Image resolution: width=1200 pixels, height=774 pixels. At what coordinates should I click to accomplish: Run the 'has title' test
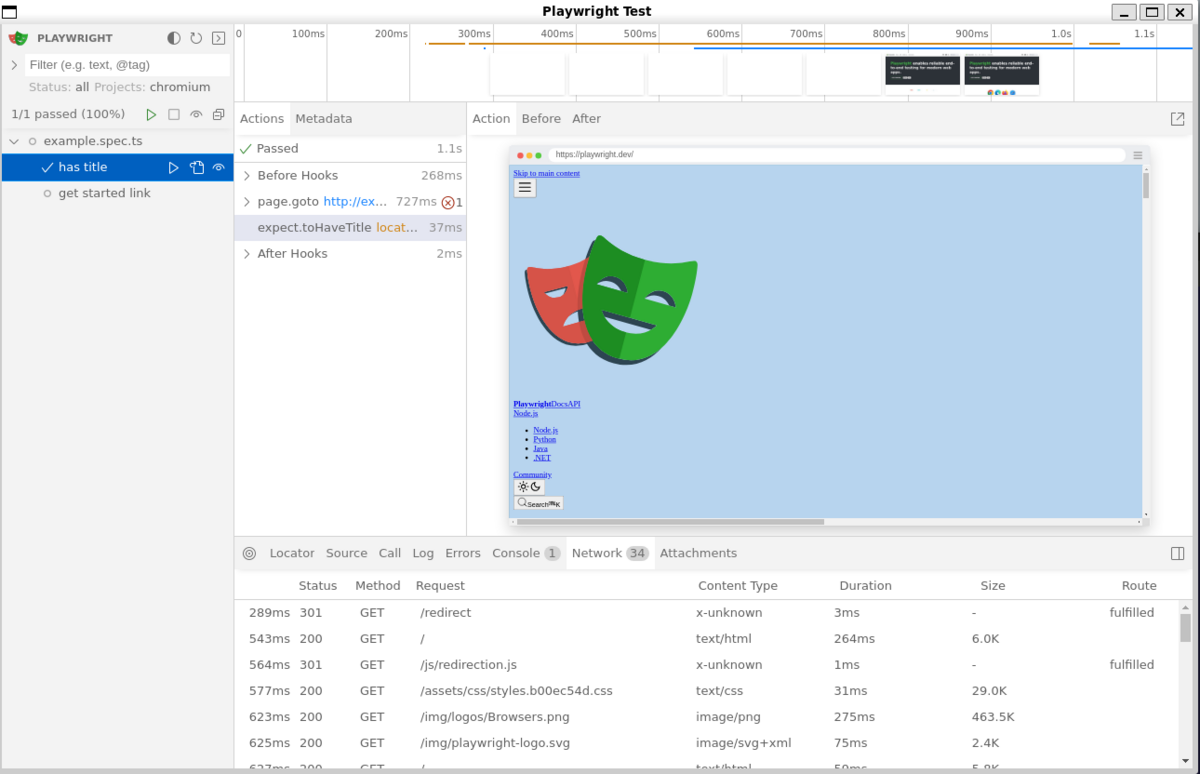point(174,168)
